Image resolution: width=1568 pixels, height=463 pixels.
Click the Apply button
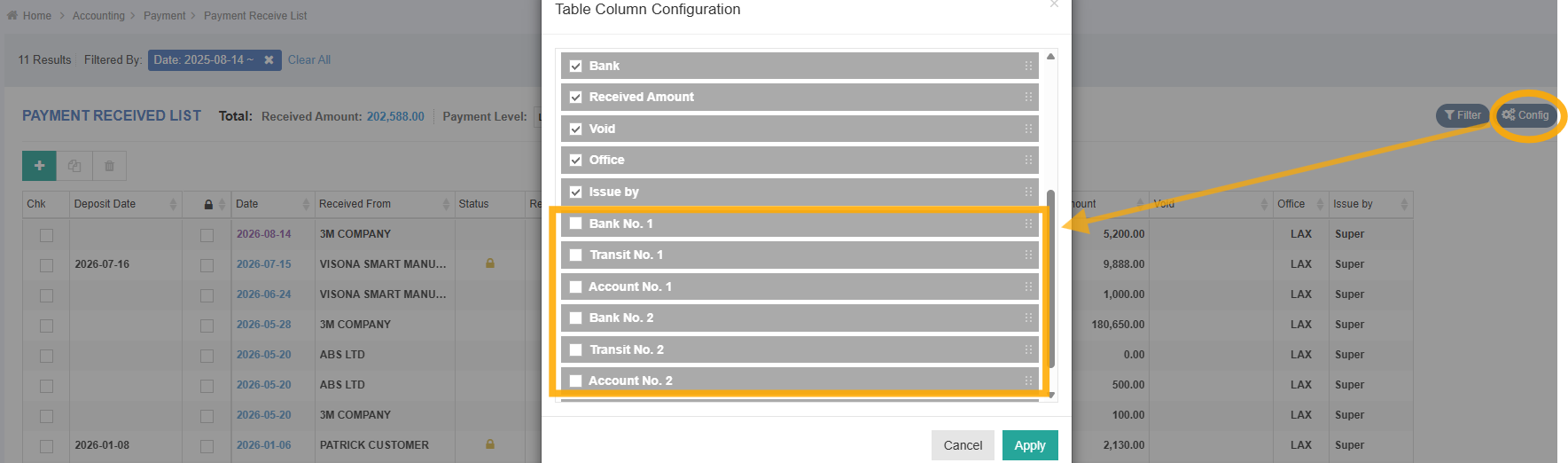pos(1030,445)
